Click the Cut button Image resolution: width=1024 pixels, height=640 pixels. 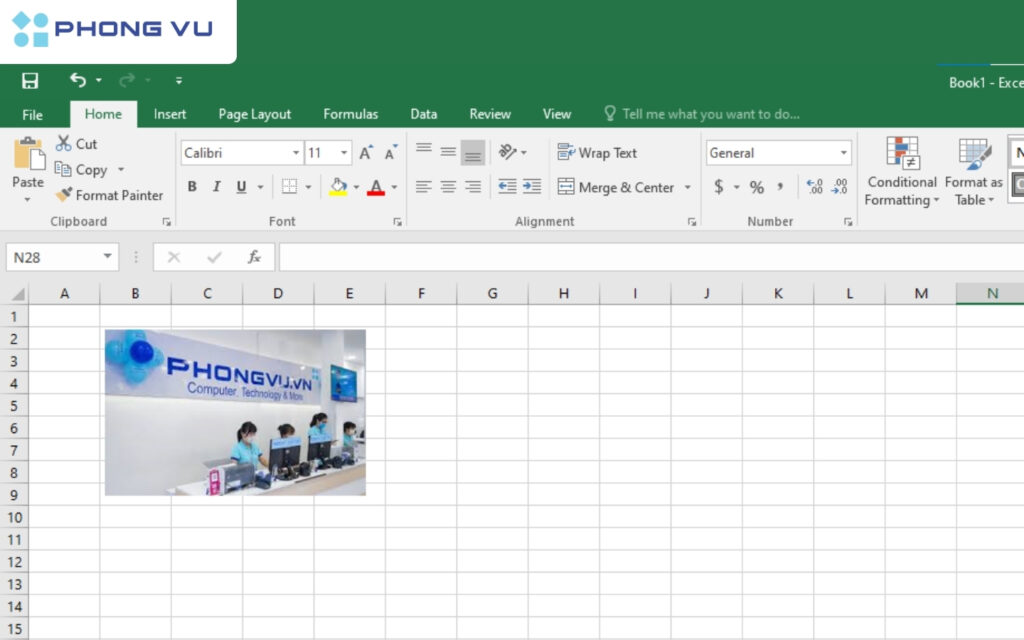click(x=77, y=144)
